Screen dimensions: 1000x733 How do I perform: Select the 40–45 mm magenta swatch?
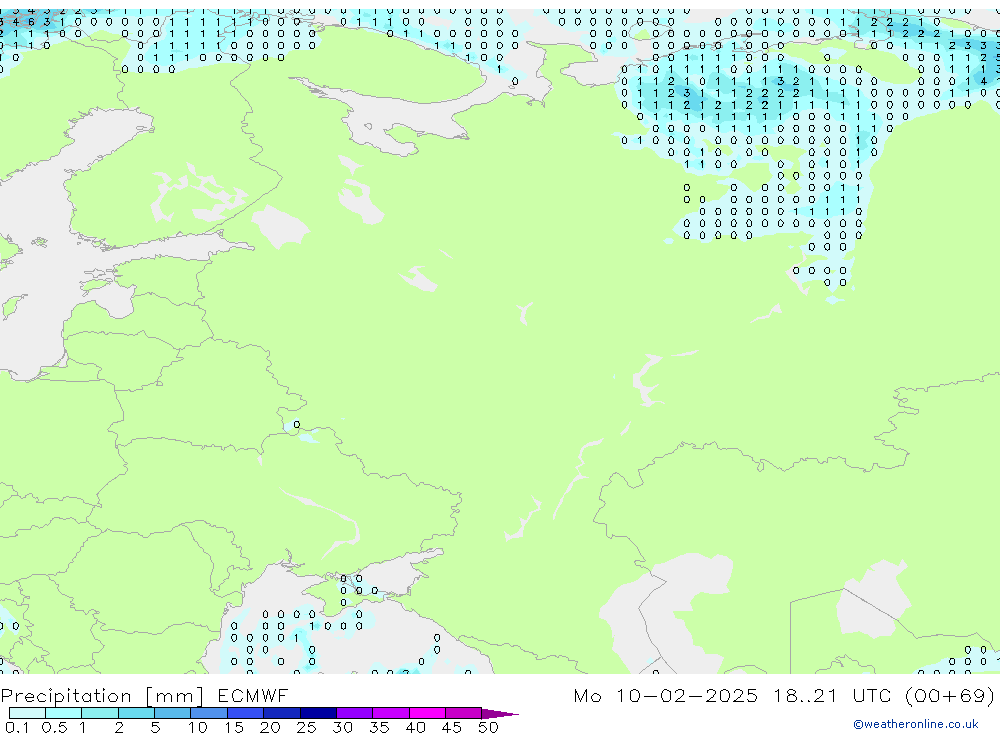point(427,713)
